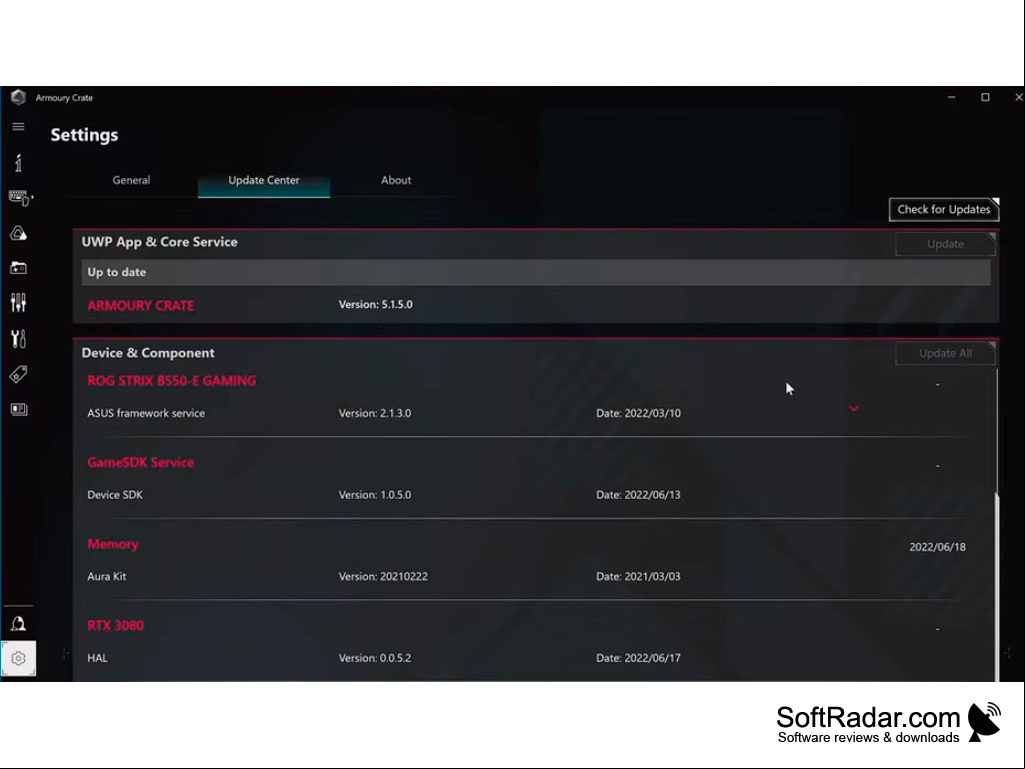Click the ARMOURY CRATE label

[x=141, y=305]
